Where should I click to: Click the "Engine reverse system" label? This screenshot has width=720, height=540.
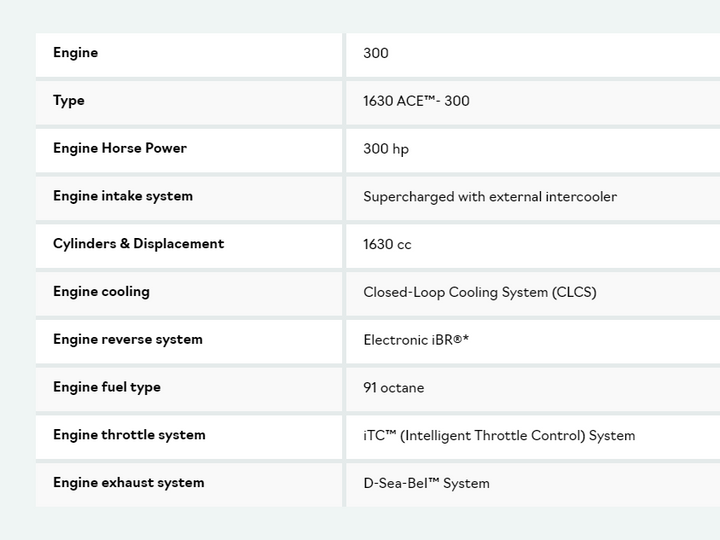(x=128, y=340)
